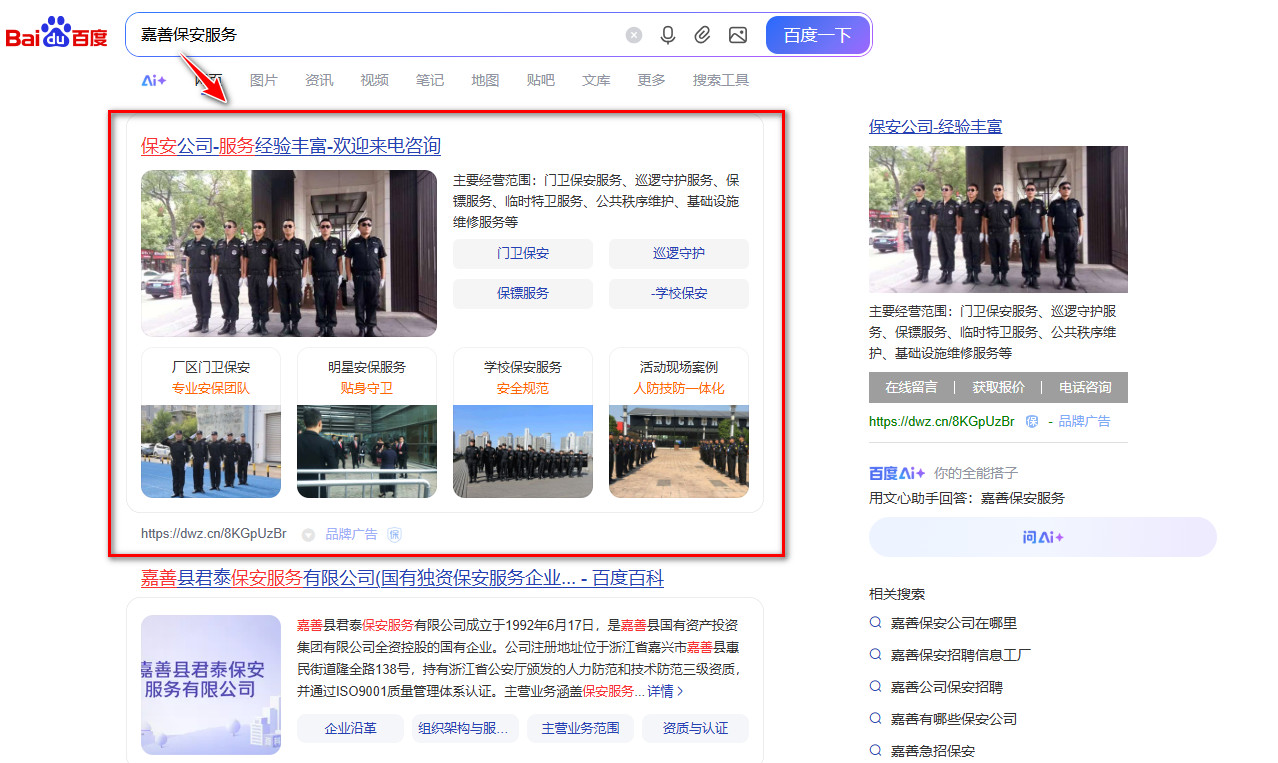Click magnifier icon beside 嘉善保安公司在哪里
The image size is (1278, 763).
click(875, 623)
